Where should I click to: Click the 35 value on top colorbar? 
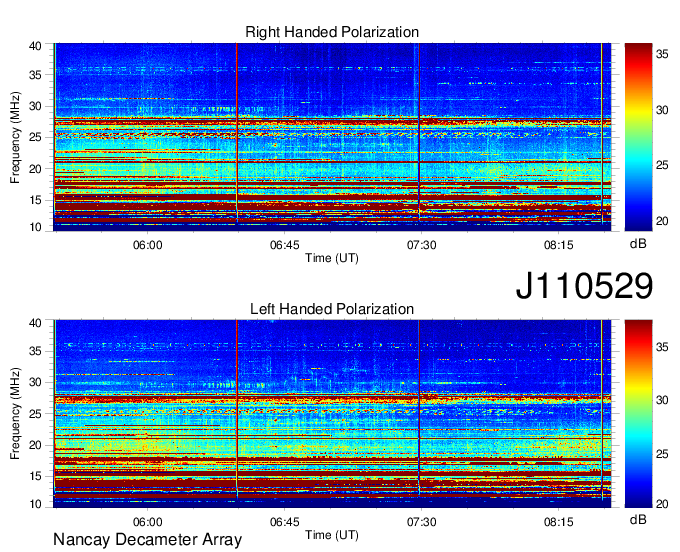point(662,54)
